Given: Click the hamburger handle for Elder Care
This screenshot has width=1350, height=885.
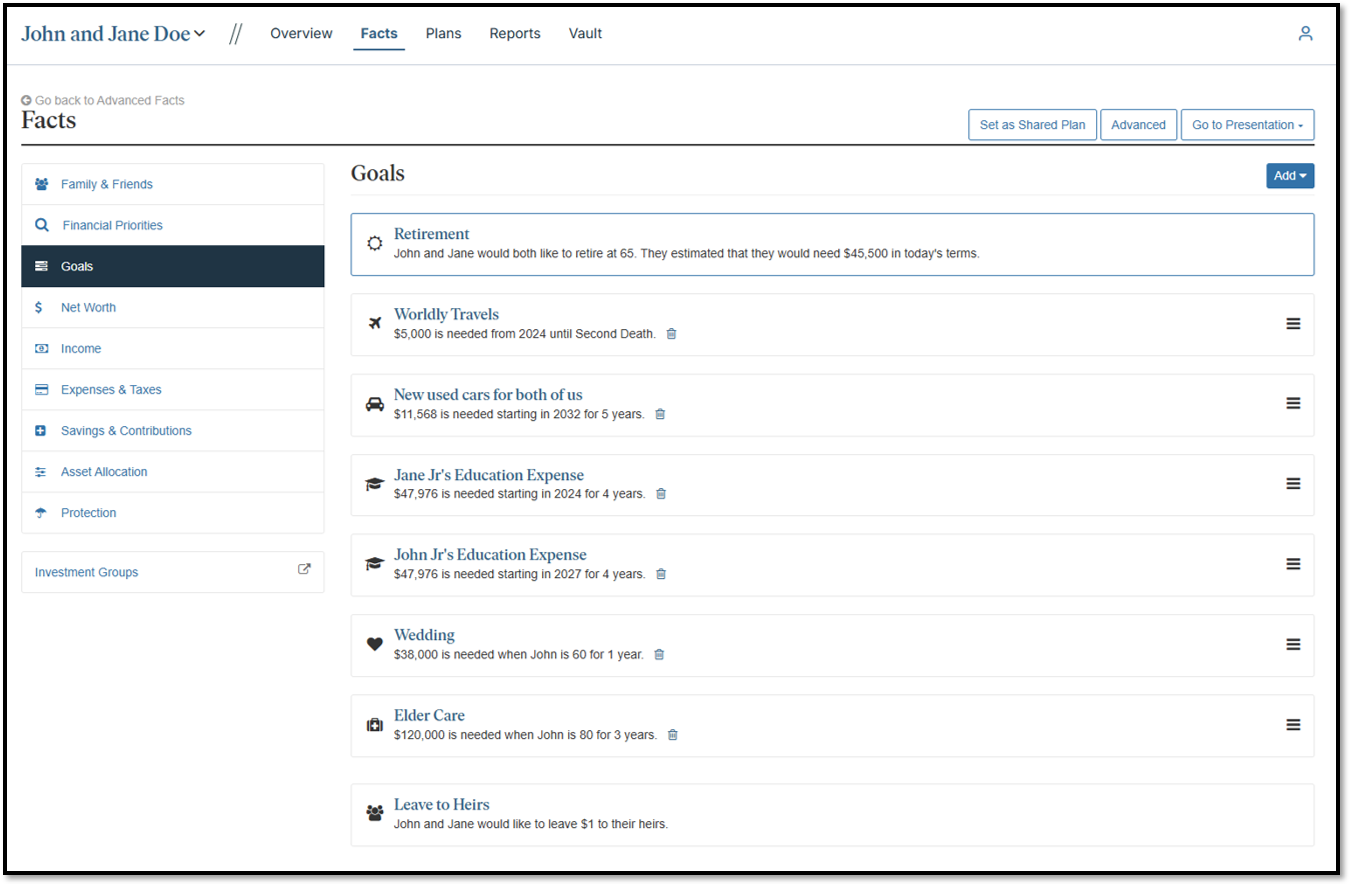Looking at the screenshot, I should coord(1293,725).
